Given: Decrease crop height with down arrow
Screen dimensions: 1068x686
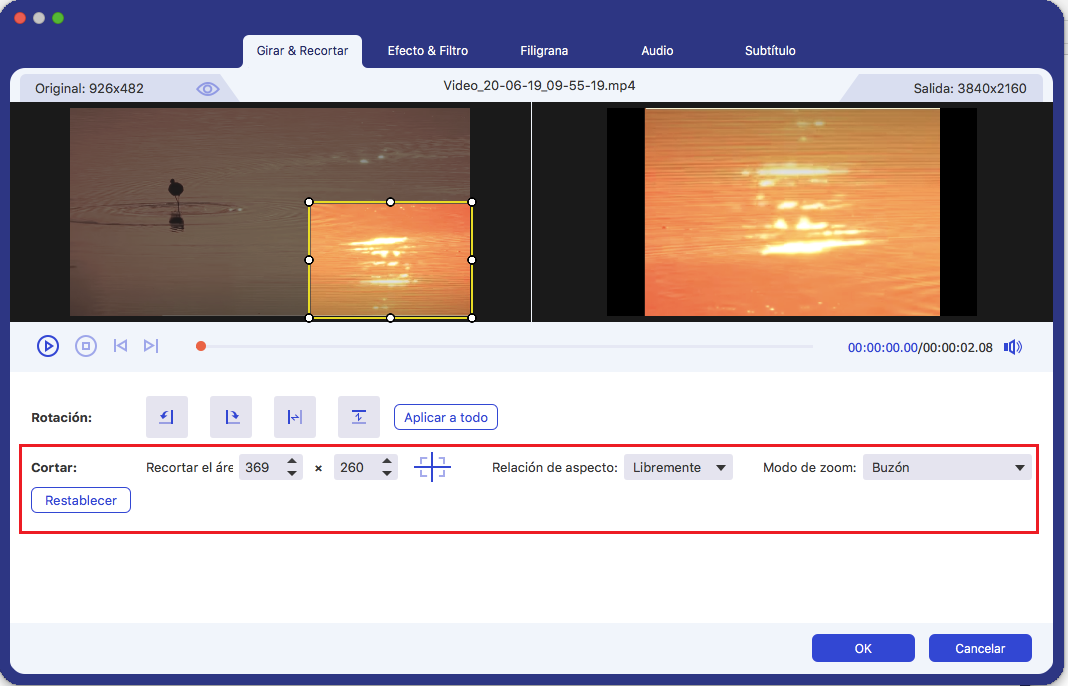Looking at the screenshot, I should tap(387, 473).
